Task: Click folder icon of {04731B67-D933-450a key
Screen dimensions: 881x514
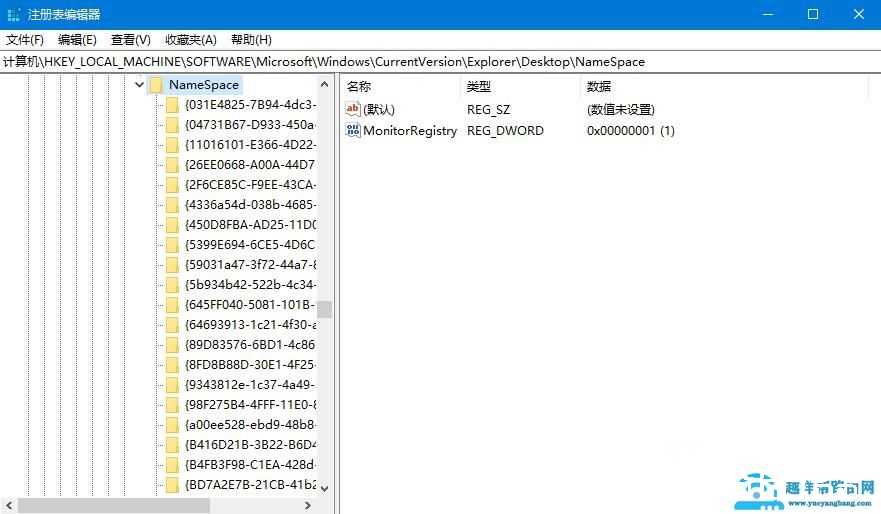Action: [x=172, y=125]
